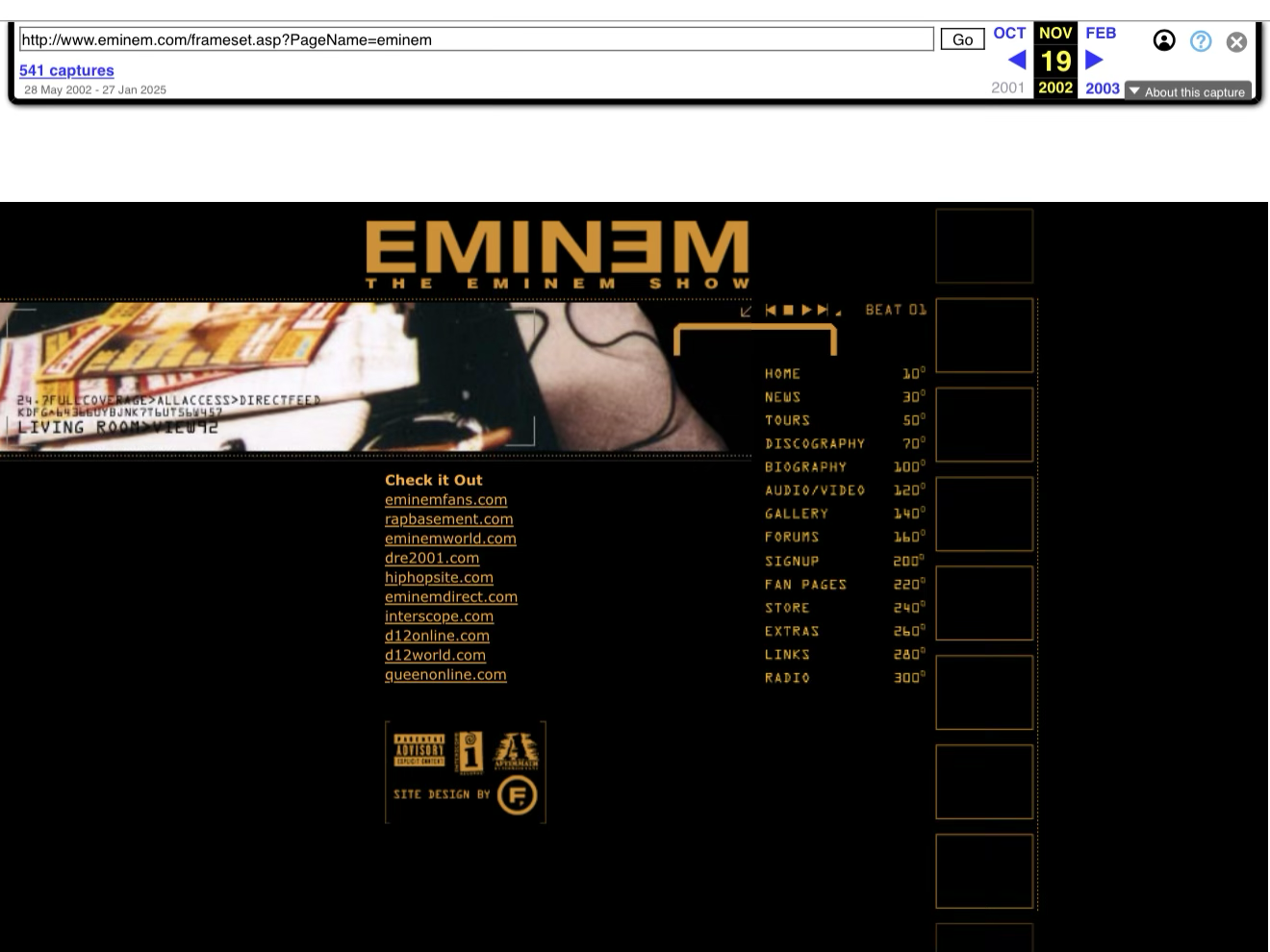This screenshot has width=1270, height=952.
Task: Click the Parental Advisory logo
Action: point(419,750)
